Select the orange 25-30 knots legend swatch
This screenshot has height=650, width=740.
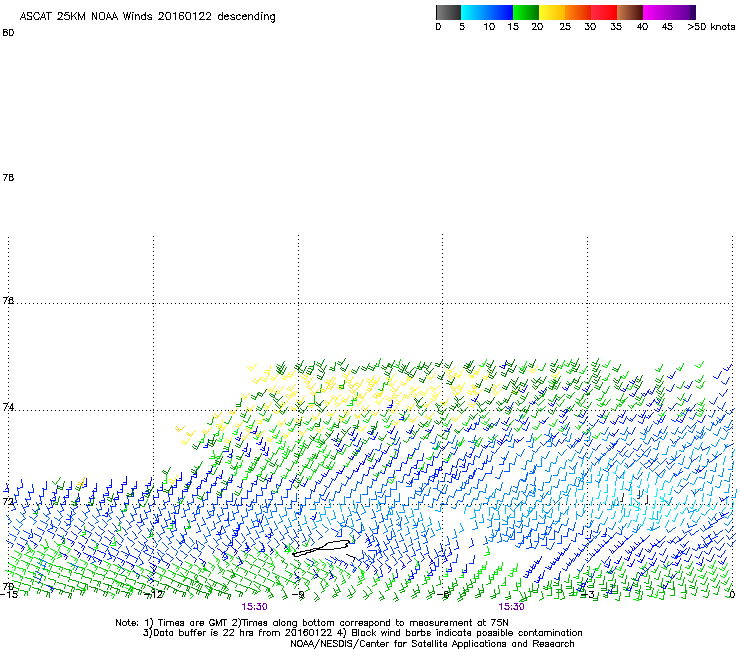coord(578,12)
